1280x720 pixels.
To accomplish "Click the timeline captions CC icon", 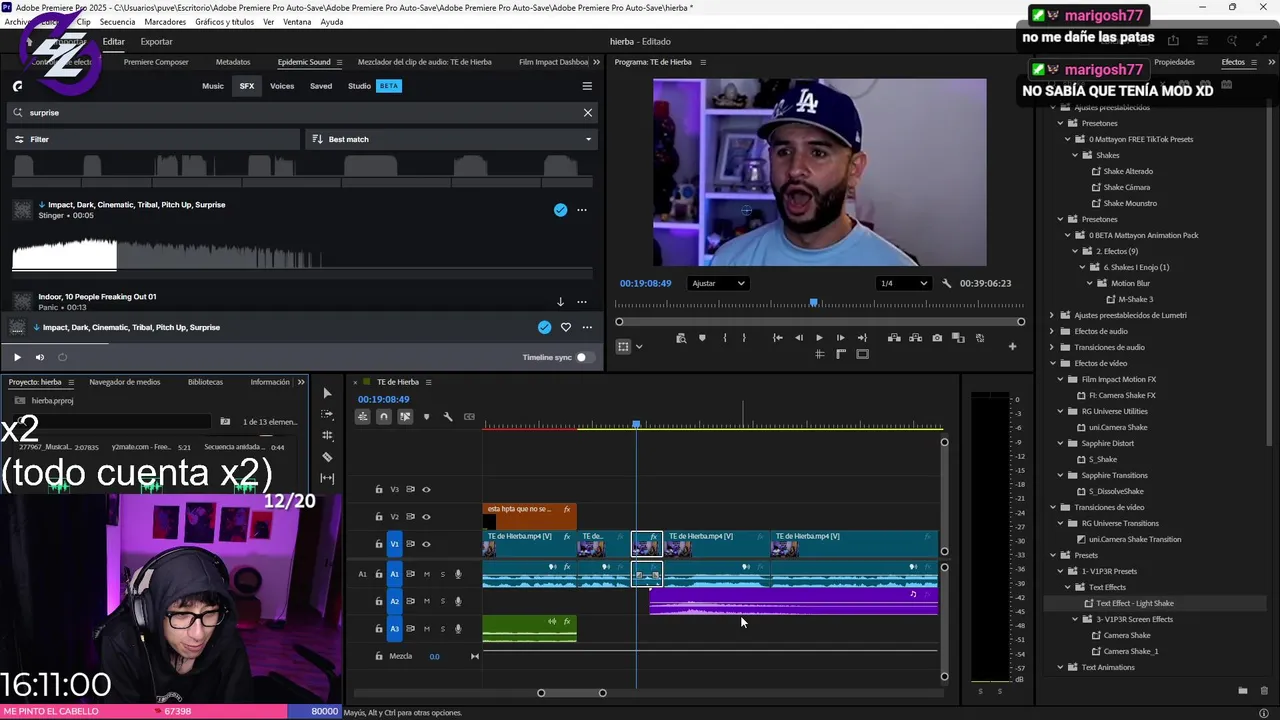I will tap(469, 417).
